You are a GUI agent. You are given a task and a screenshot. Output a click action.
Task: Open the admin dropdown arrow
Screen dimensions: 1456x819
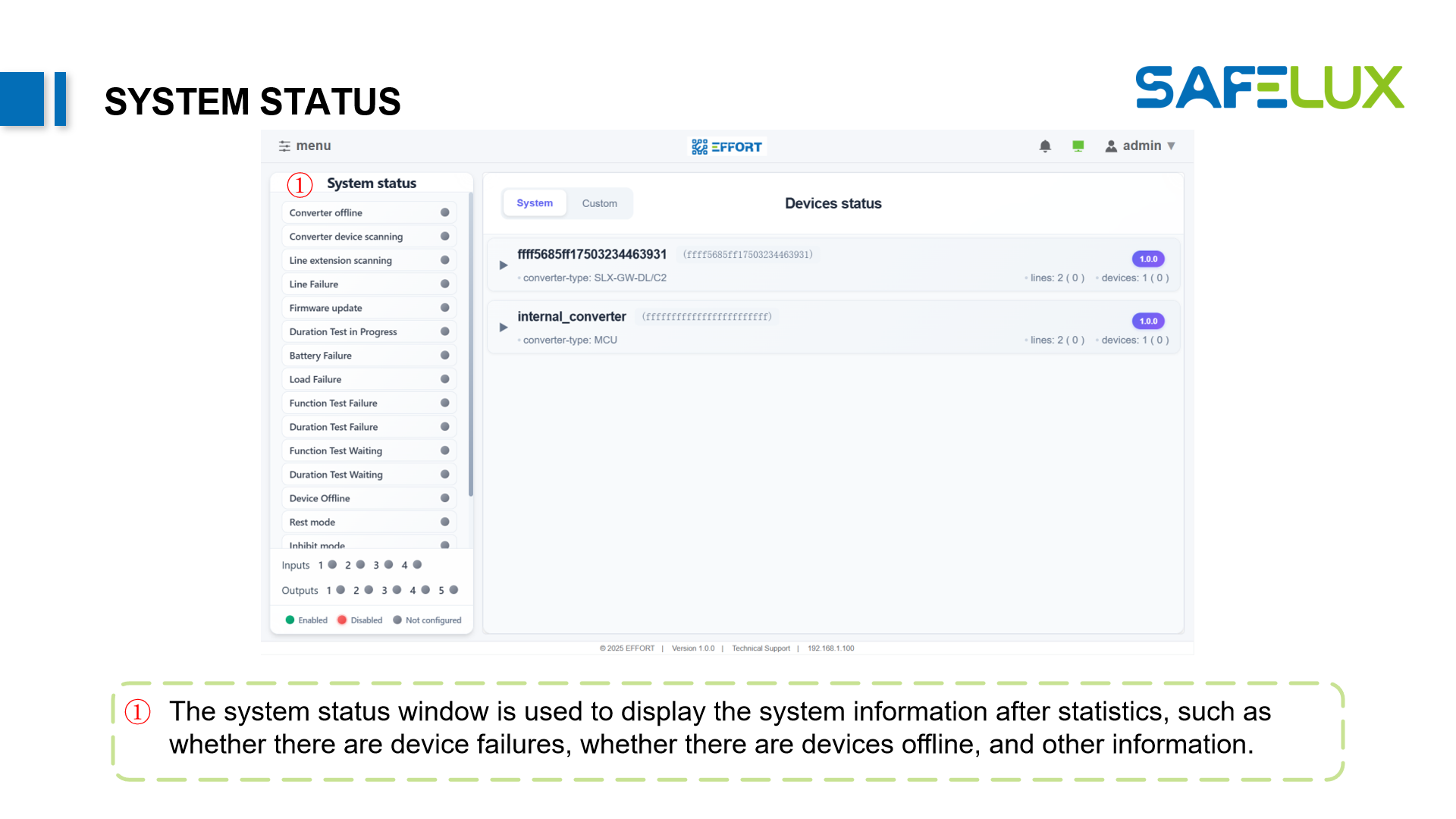click(x=1171, y=146)
